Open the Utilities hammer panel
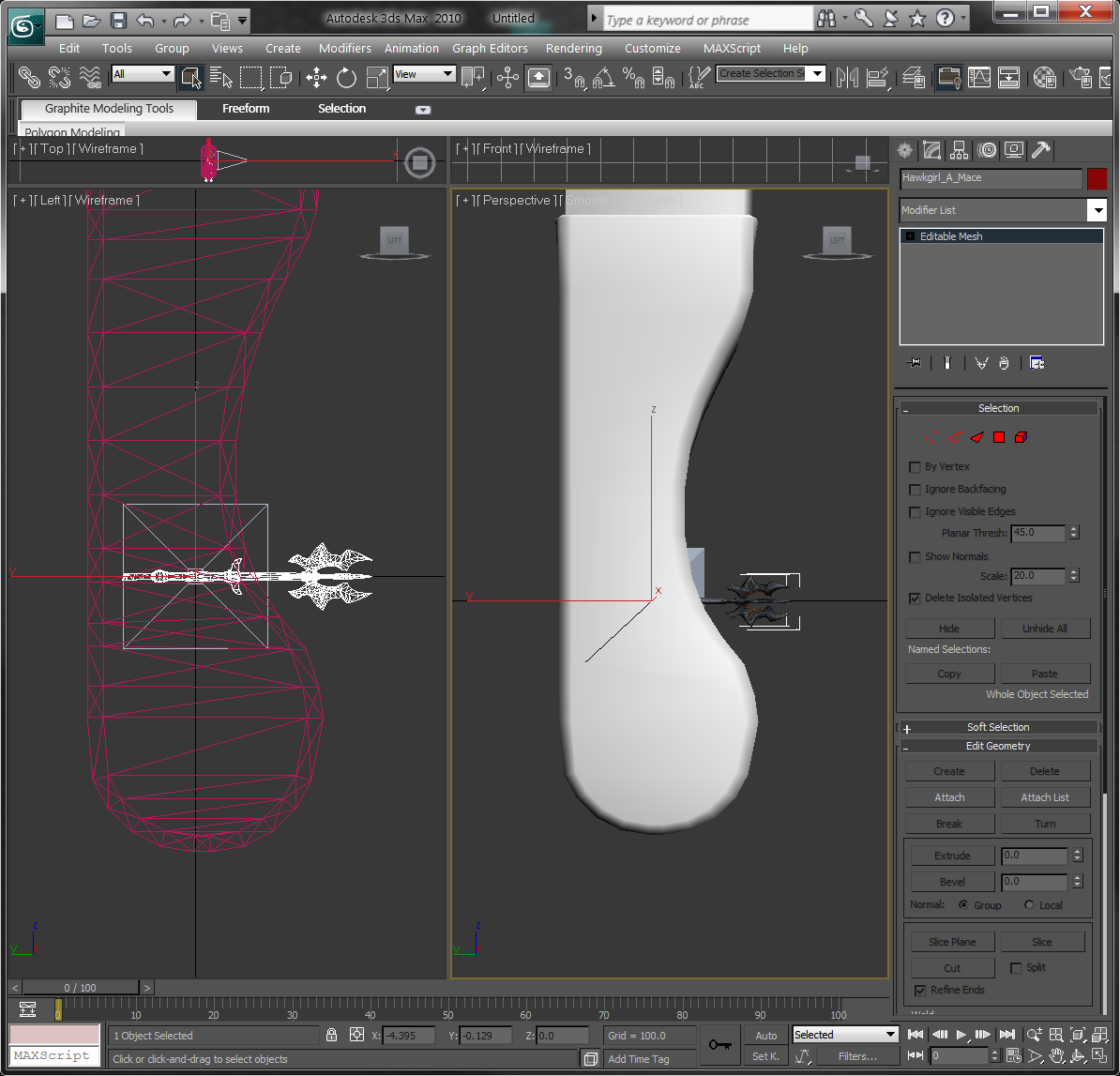This screenshot has width=1120, height=1076. tap(1040, 150)
